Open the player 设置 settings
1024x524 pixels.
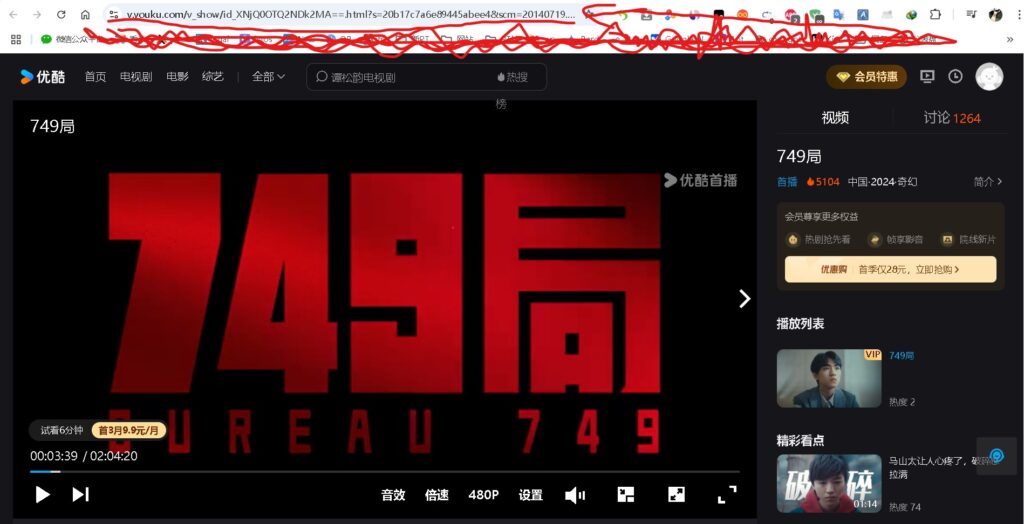tap(530, 495)
